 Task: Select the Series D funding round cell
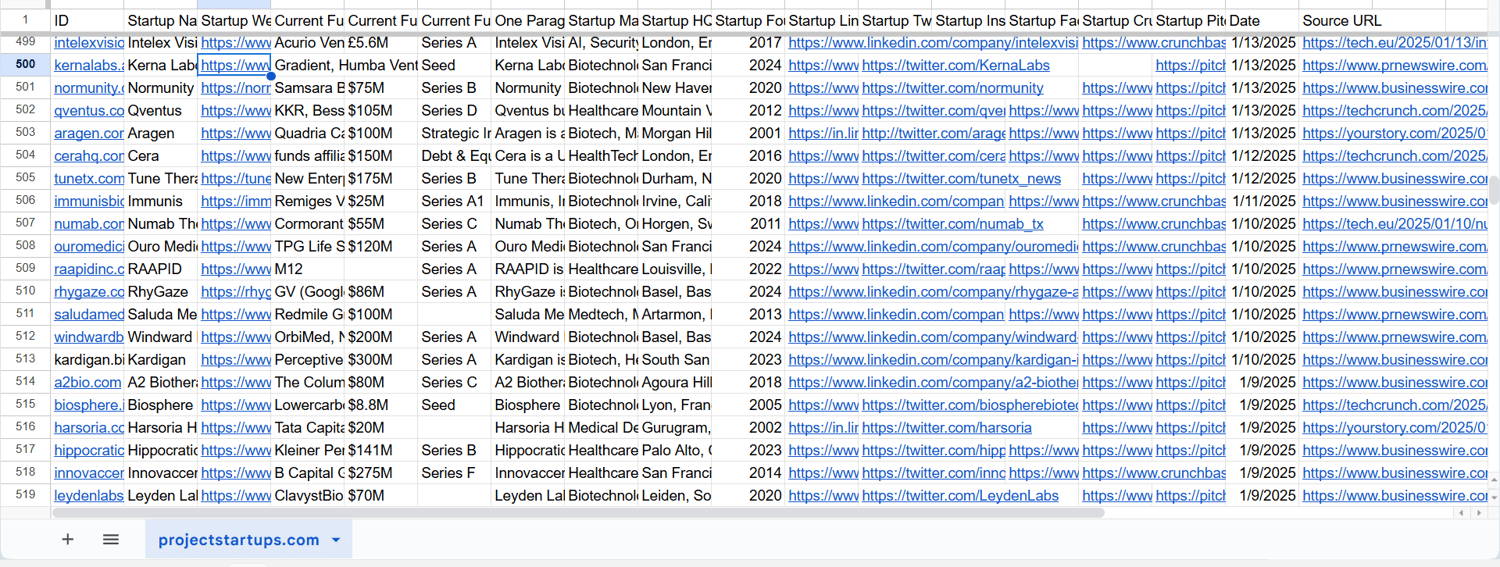tap(454, 111)
